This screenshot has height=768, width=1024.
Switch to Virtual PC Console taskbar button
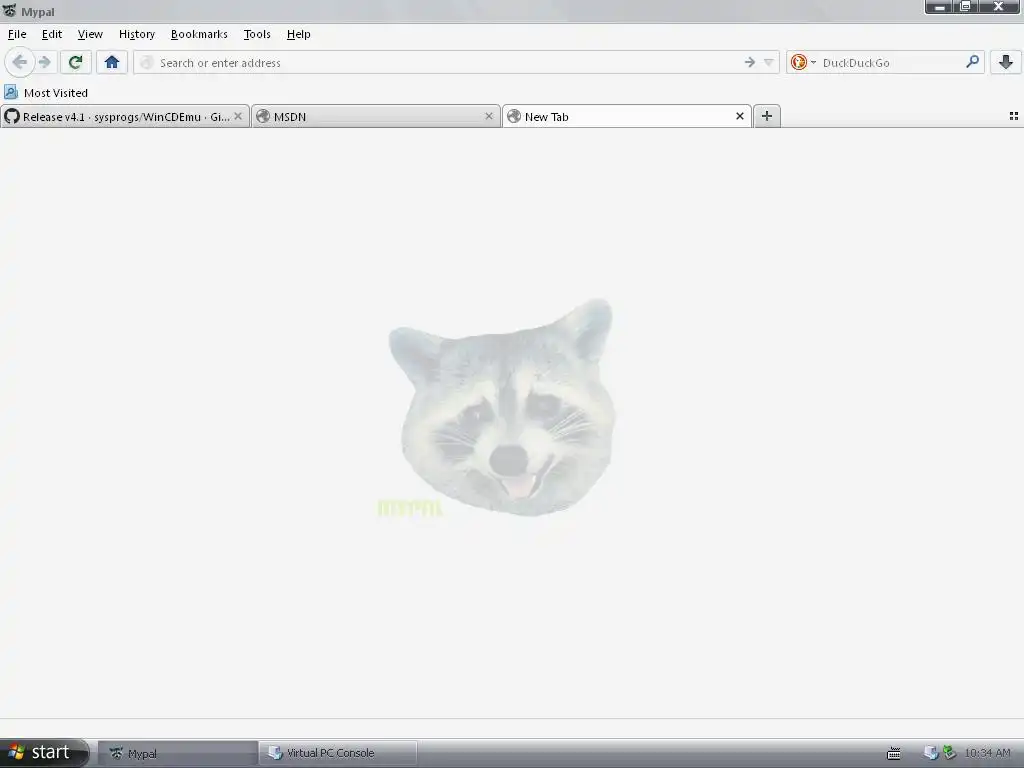tap(338, 754)
